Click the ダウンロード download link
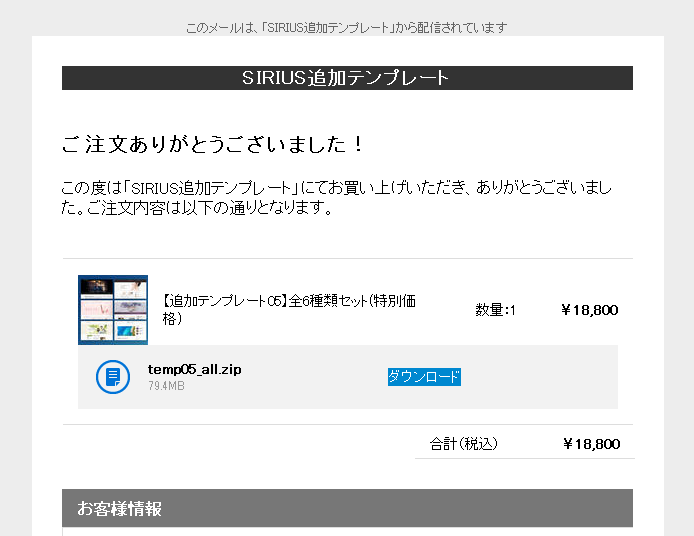Screen dimensions: 694x536 [424, 377]
